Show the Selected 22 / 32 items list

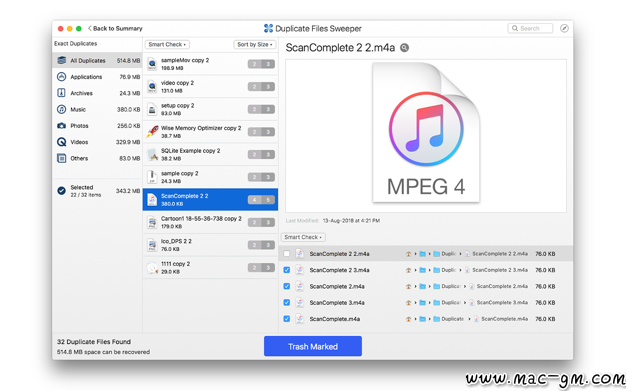pyautogui.click(x=97, y=191)
